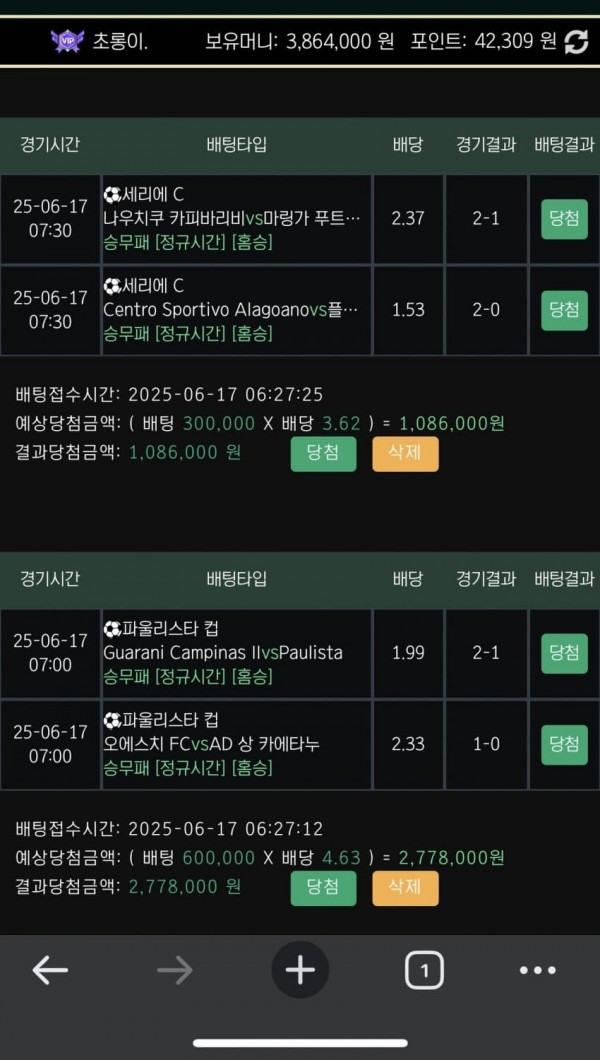
Task: Tap the 보유머니 balance amount in header
Action: (341, 41)
